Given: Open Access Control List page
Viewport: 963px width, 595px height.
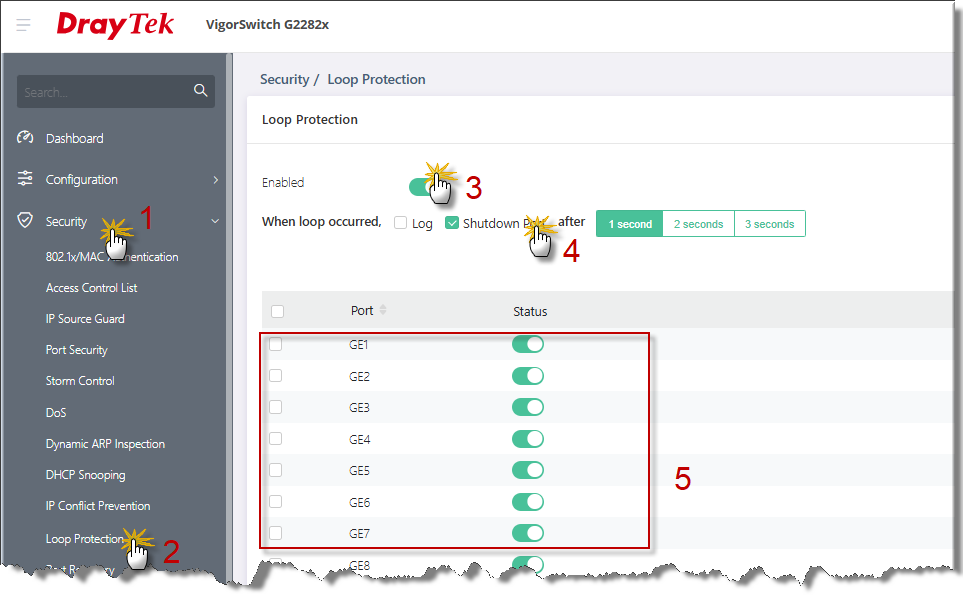Looking at the screenshot, I should (92, 288).
